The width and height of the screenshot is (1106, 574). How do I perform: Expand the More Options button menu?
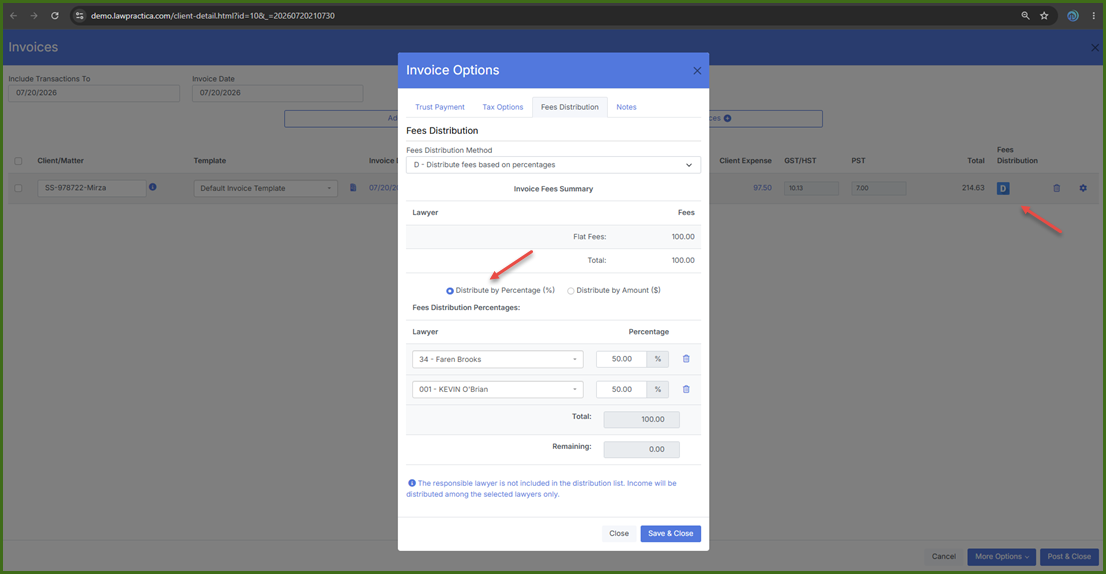(x=1001, y=556)
